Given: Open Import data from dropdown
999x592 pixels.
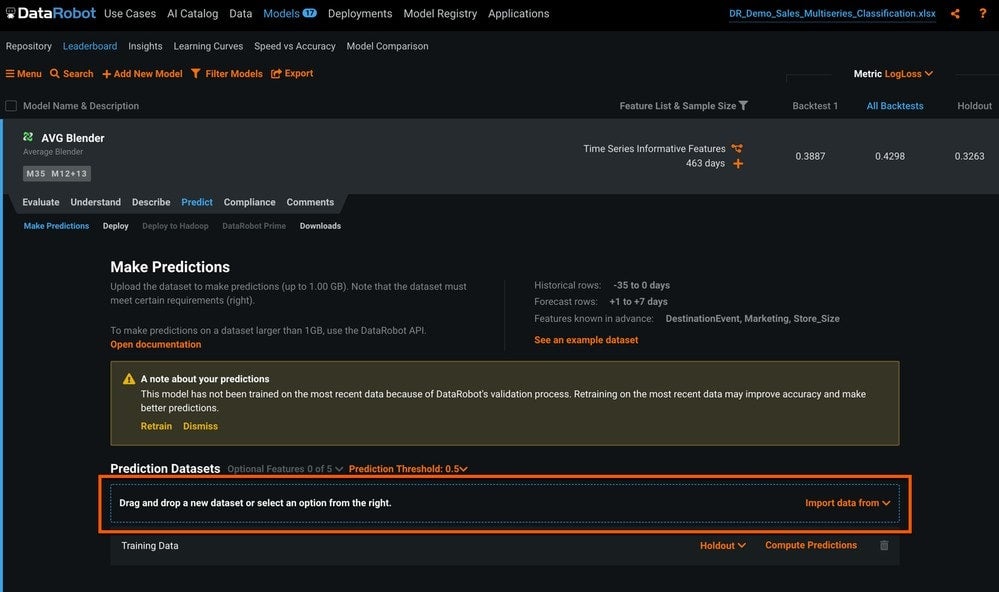Looking at the screenshot, I should point(847,503).
